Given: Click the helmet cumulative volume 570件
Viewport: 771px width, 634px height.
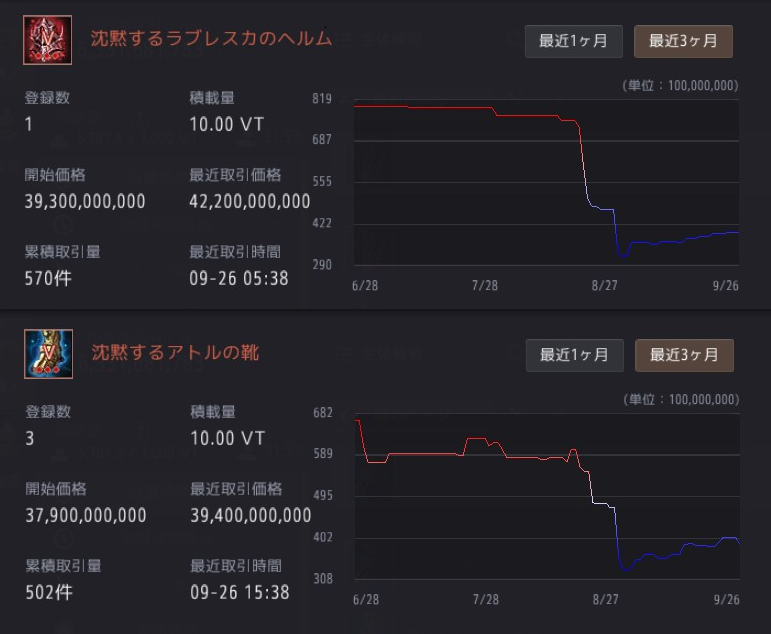Looking at the screenshot, I should pos(48,278).
